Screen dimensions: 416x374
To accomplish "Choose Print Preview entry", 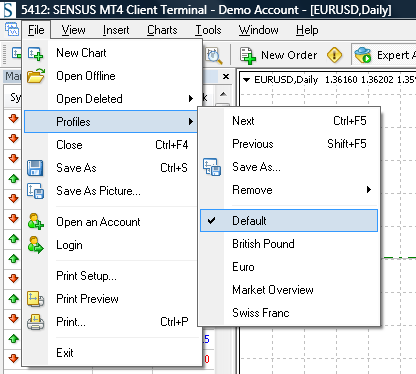I will 113,299.
